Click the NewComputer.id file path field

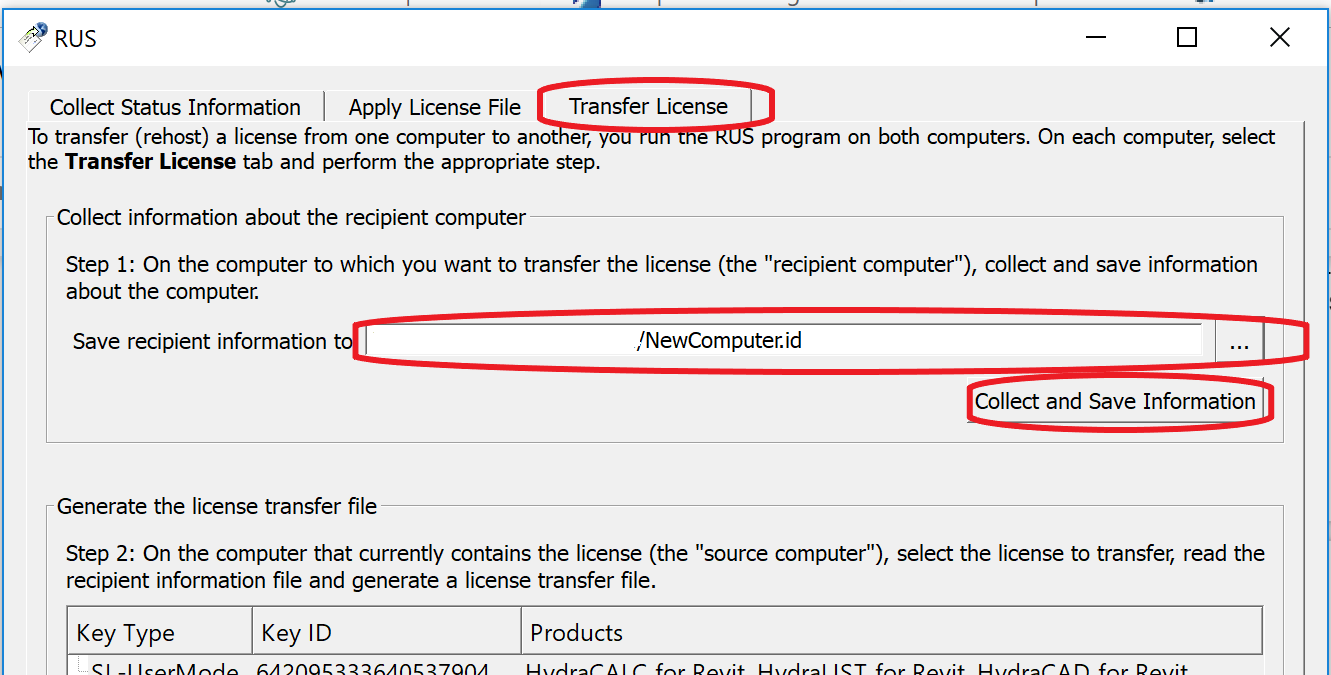(x=785, y=341)
